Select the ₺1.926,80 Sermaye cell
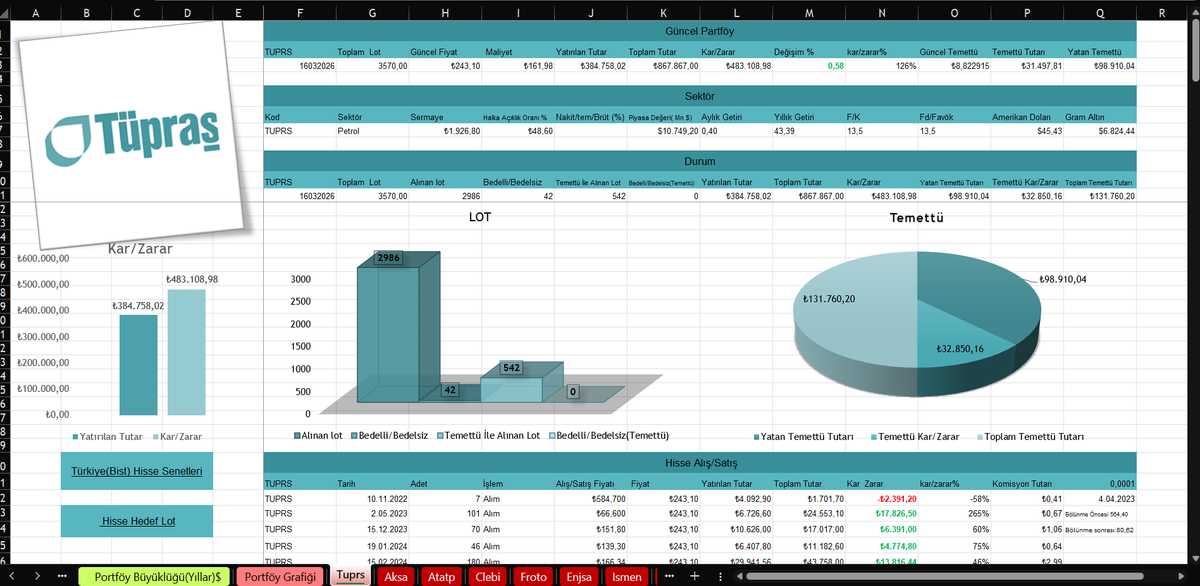 pyautogui.click(x=446, y=131)
